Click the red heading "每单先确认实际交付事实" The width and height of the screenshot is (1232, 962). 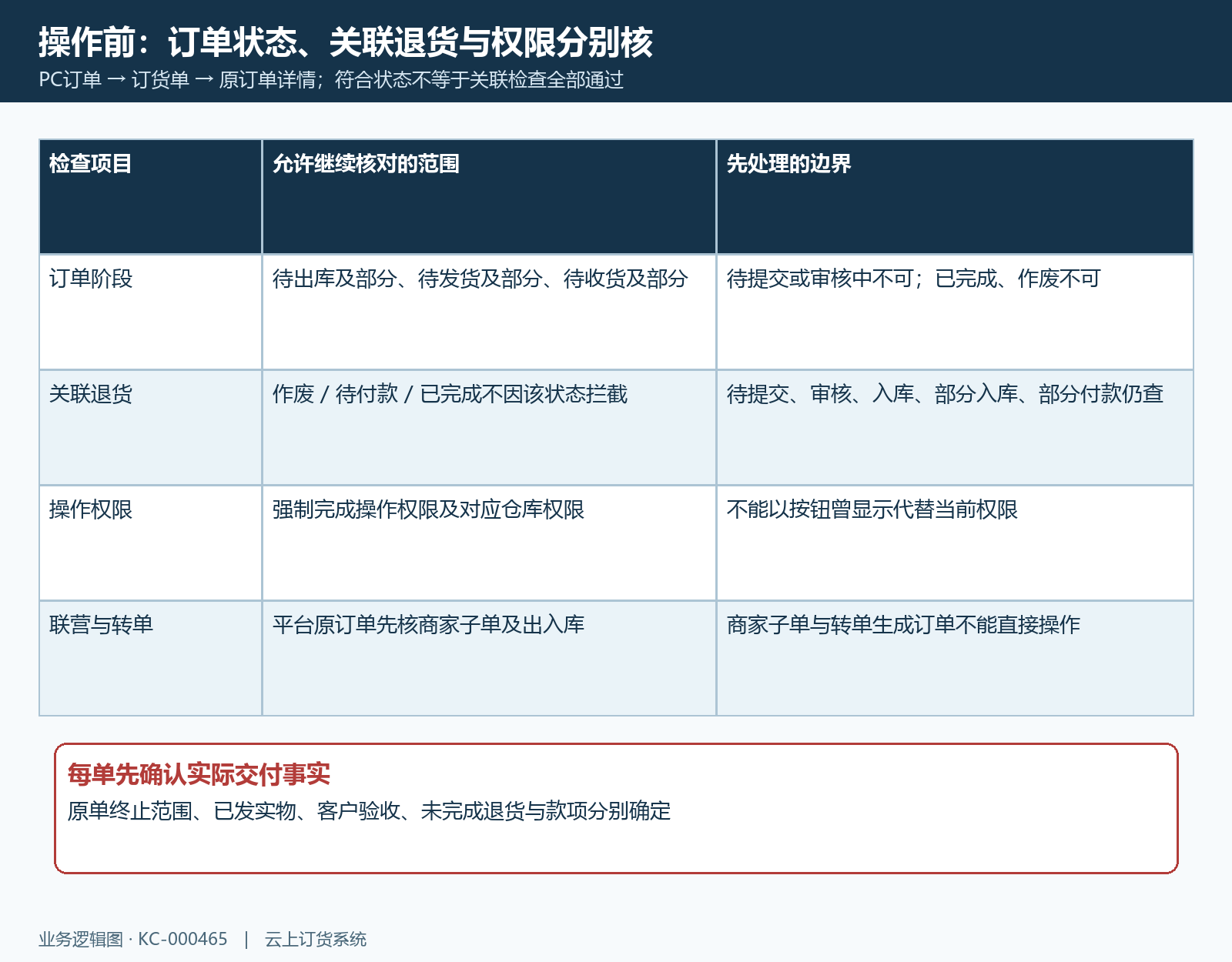[x=199, y=774]
